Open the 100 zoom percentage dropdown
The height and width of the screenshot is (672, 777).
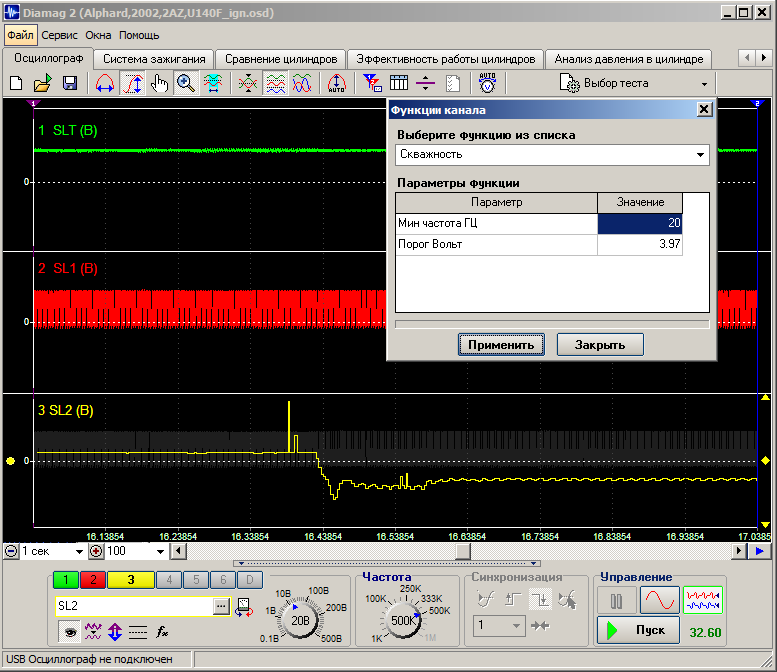pyautogui.click(x=160, y=552)
